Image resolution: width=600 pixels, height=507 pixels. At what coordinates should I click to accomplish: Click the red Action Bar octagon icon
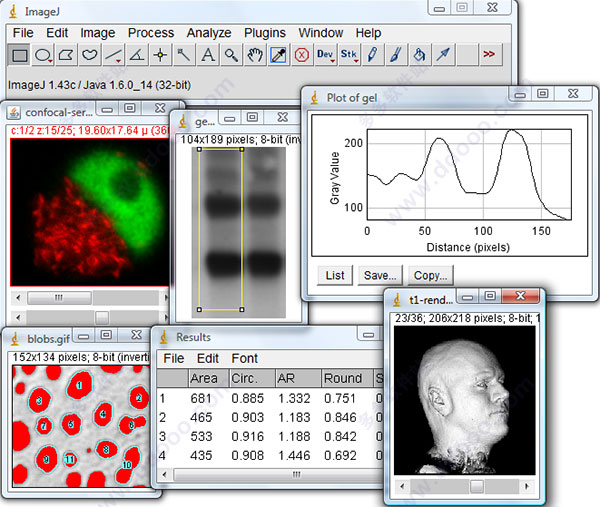[x=302, y=55]
